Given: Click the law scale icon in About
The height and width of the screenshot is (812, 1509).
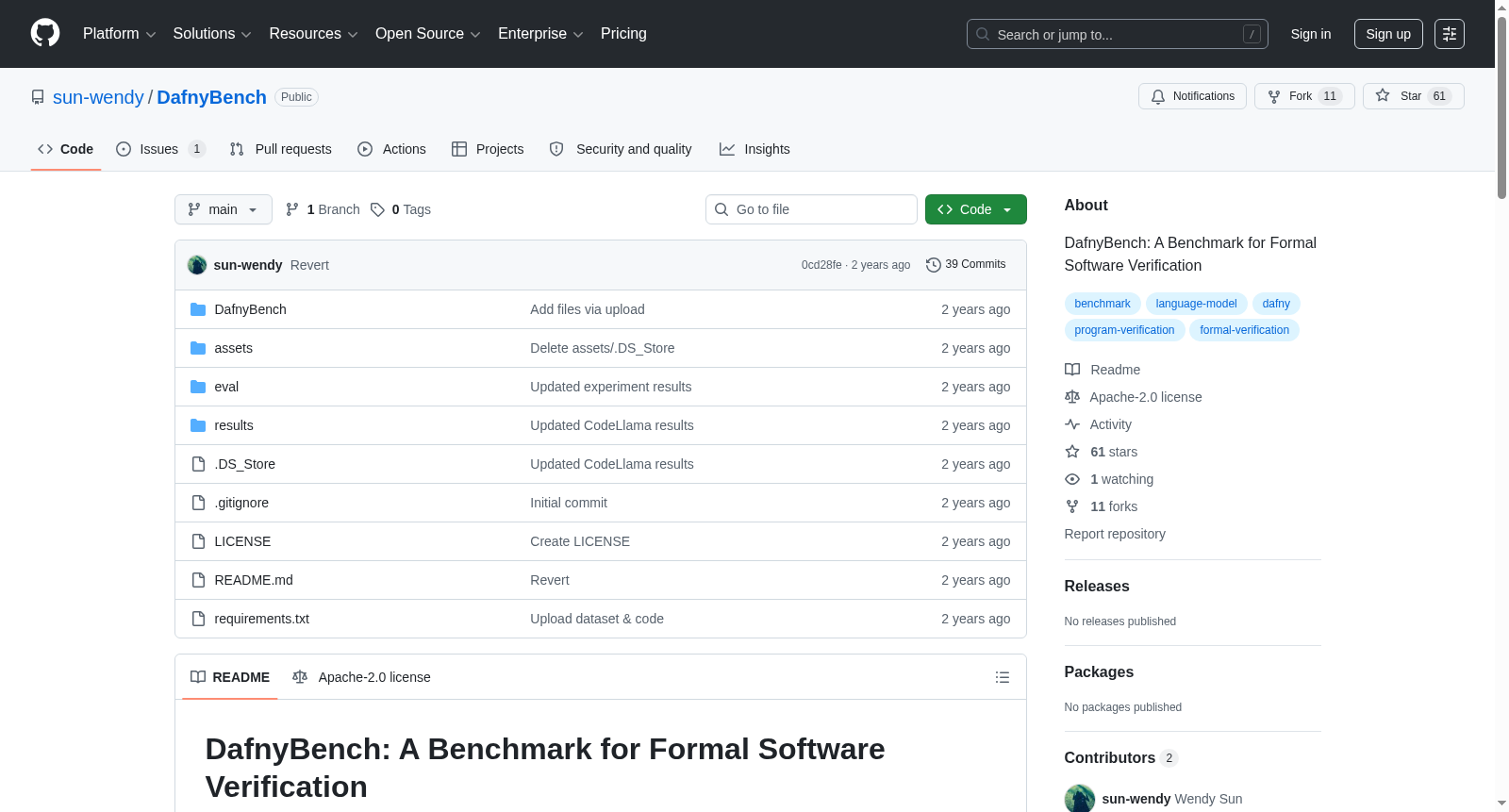Looking at the screenshot, I should coord(1072,397).
